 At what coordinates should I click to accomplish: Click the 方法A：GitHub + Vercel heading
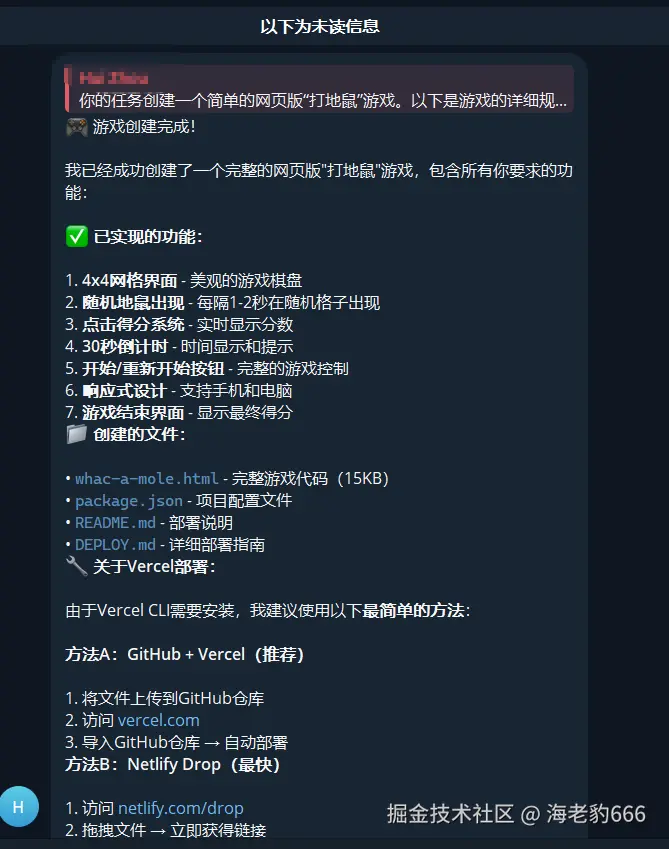pyautogui.click(x=185, y=654)
